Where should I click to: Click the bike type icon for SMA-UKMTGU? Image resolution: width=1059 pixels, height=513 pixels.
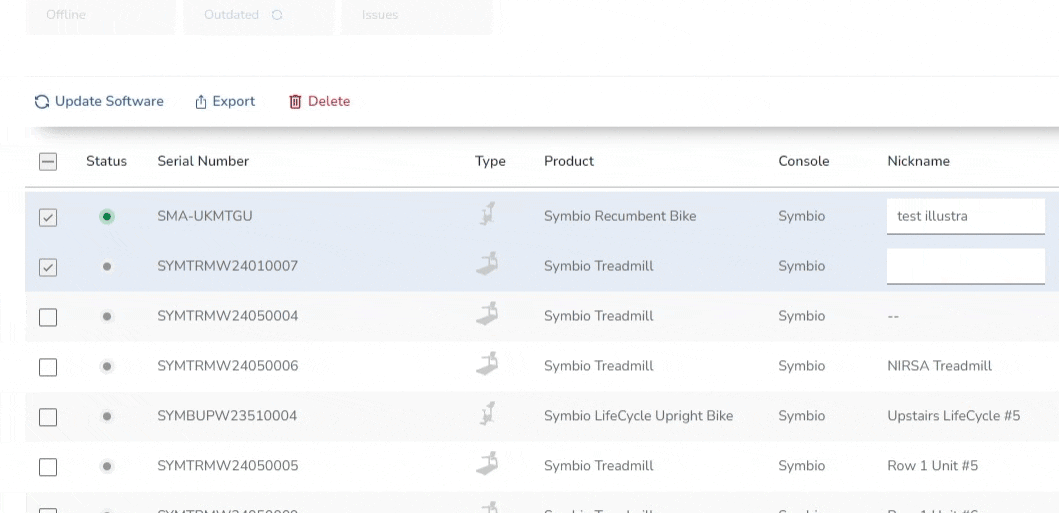pos(488,214)
